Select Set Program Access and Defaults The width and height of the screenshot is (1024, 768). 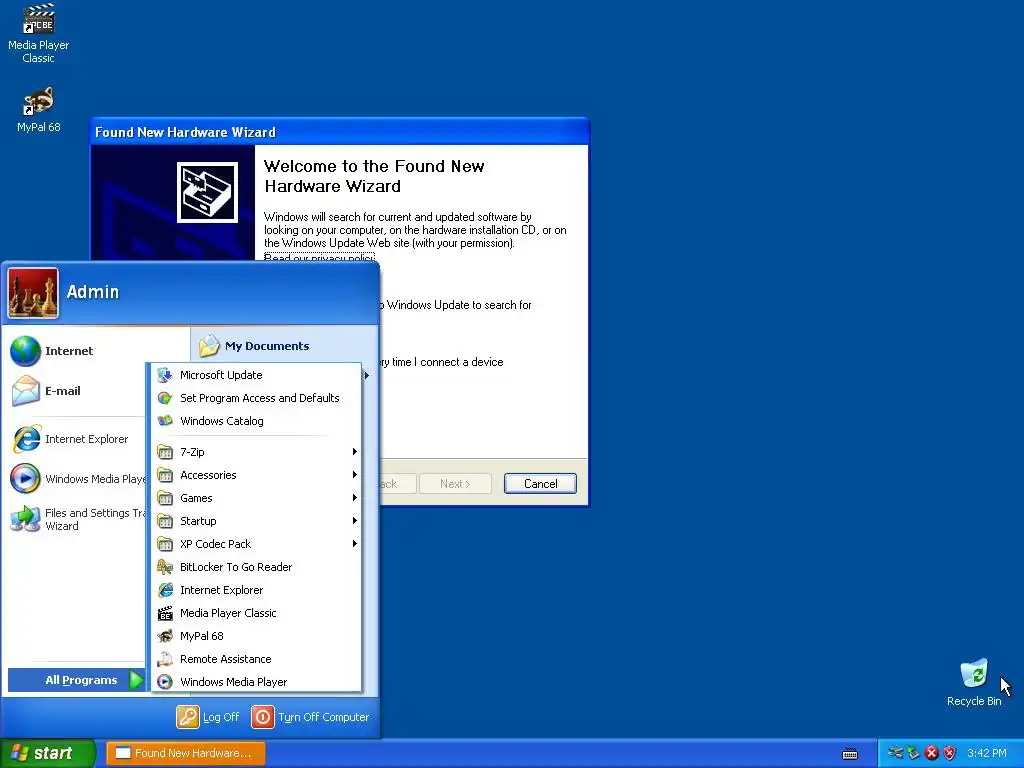pos(257,398)
